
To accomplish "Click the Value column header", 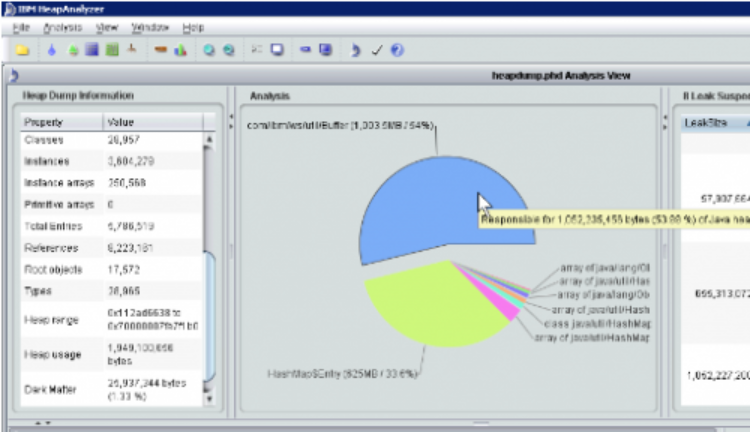I will pos(153,122).
